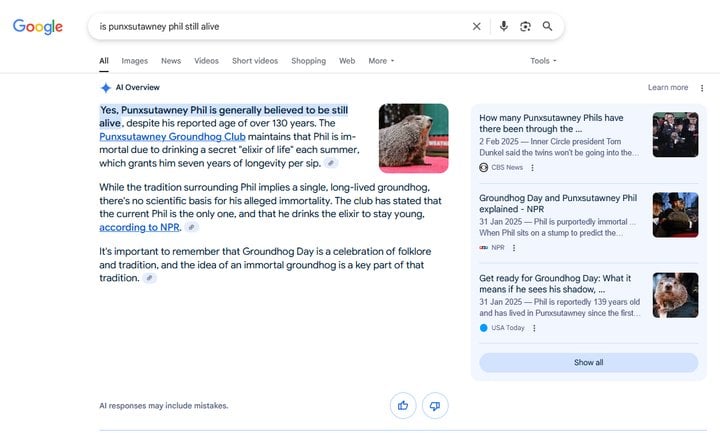Screen dimensions: 720x433
Task: Open the source link icon after 'longevity per sip'
Action: click(331, 163)
